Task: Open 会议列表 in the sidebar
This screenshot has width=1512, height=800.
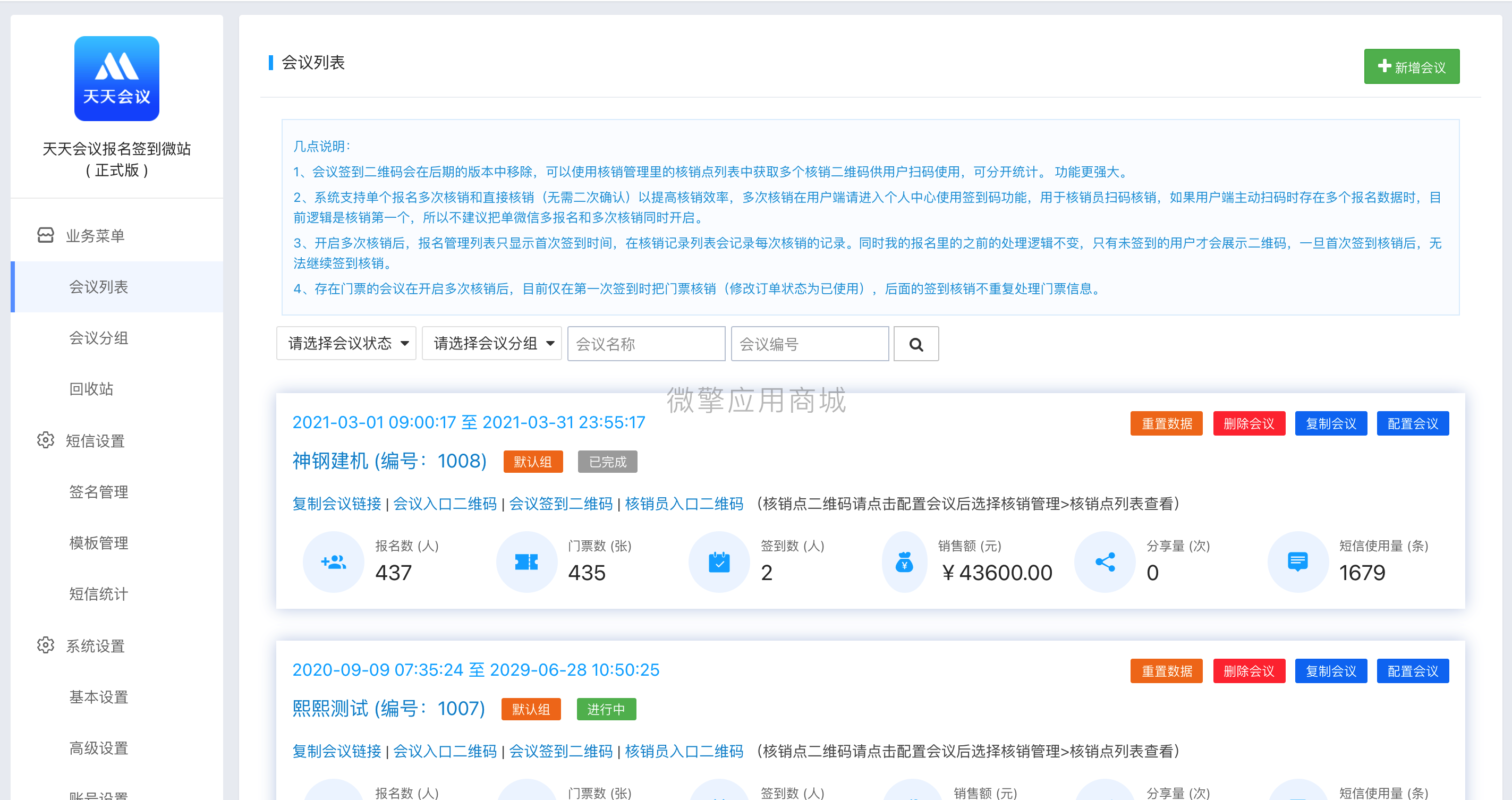Action: pos(117,287)
